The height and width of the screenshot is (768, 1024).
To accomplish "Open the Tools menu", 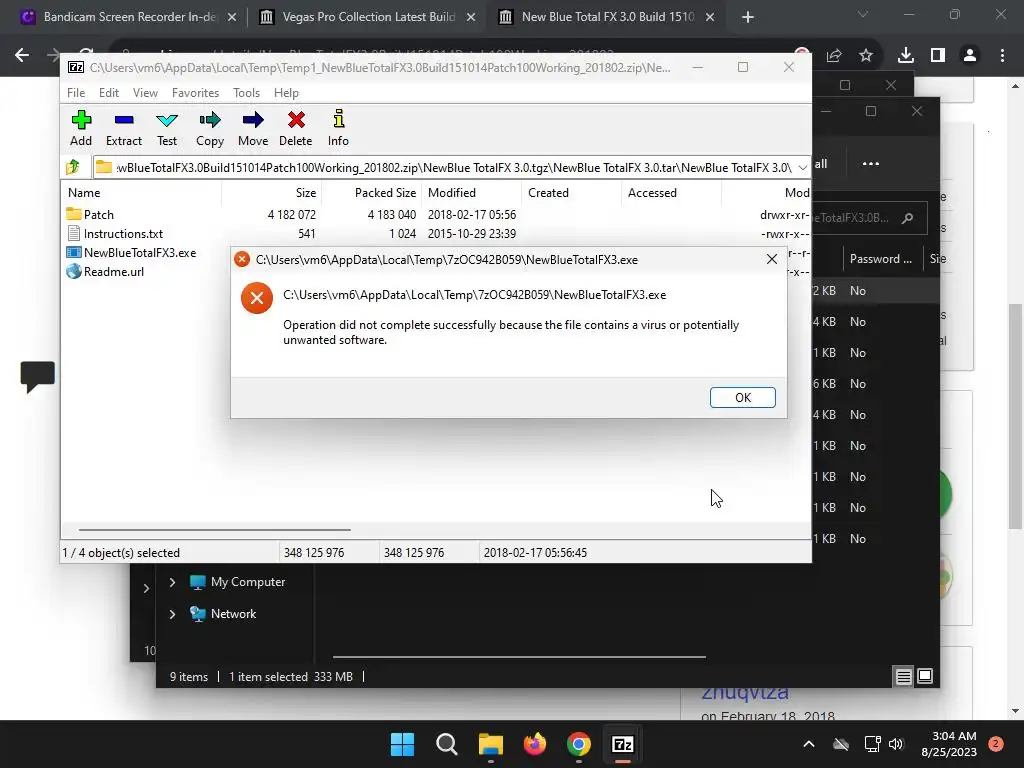I will (246, 93).
